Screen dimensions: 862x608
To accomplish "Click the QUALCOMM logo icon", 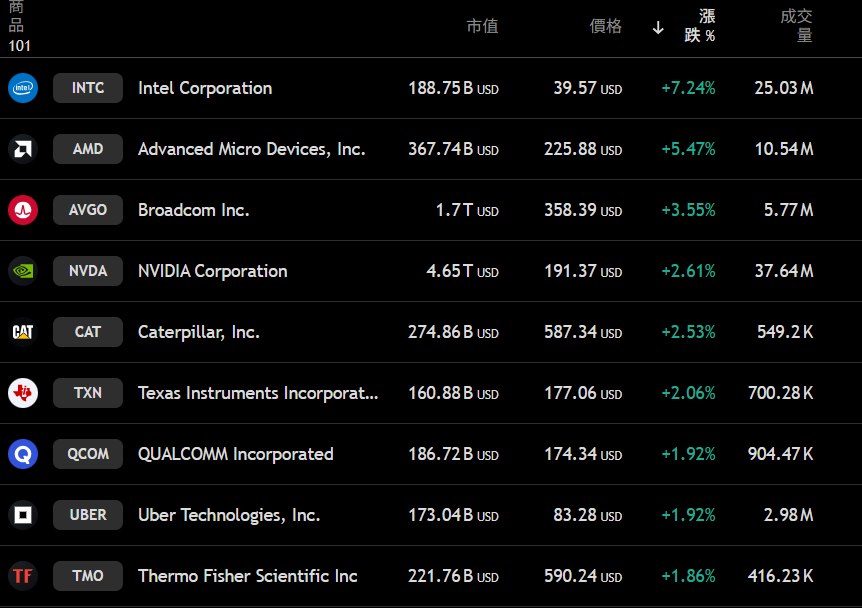I will tap(22, 454).
